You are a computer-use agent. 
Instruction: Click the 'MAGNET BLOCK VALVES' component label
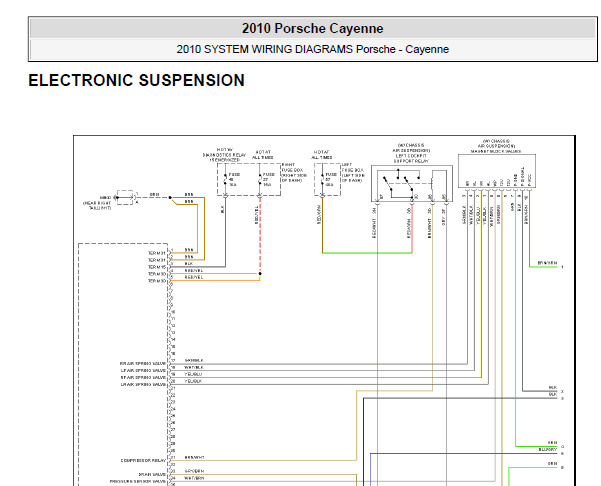496,151
